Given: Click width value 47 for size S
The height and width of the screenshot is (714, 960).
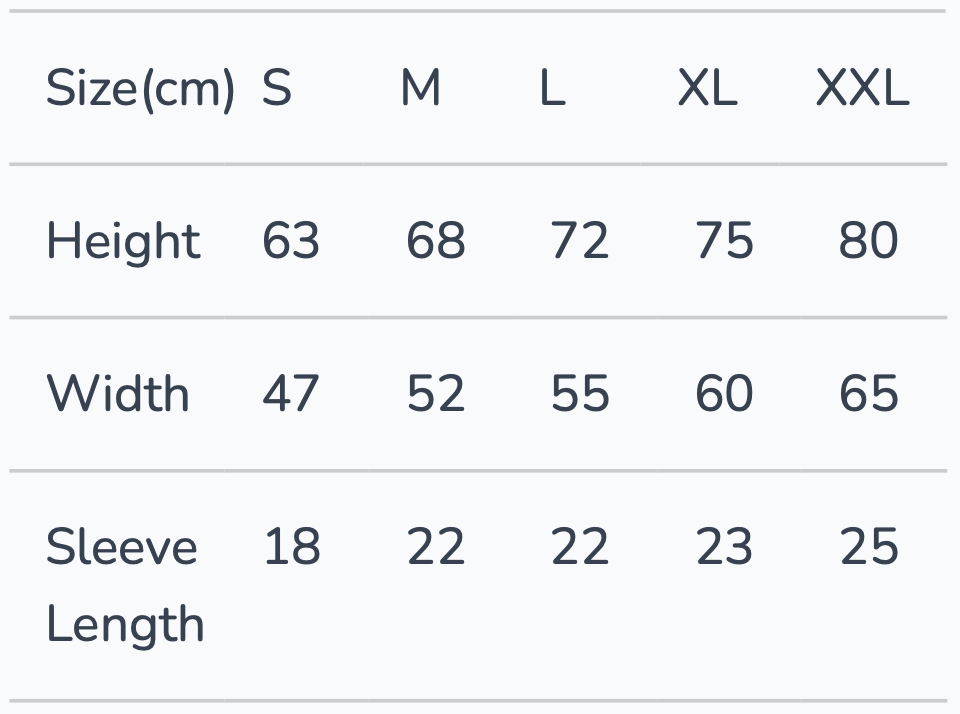Looking at the screenshot, I should tap(291, 393).
